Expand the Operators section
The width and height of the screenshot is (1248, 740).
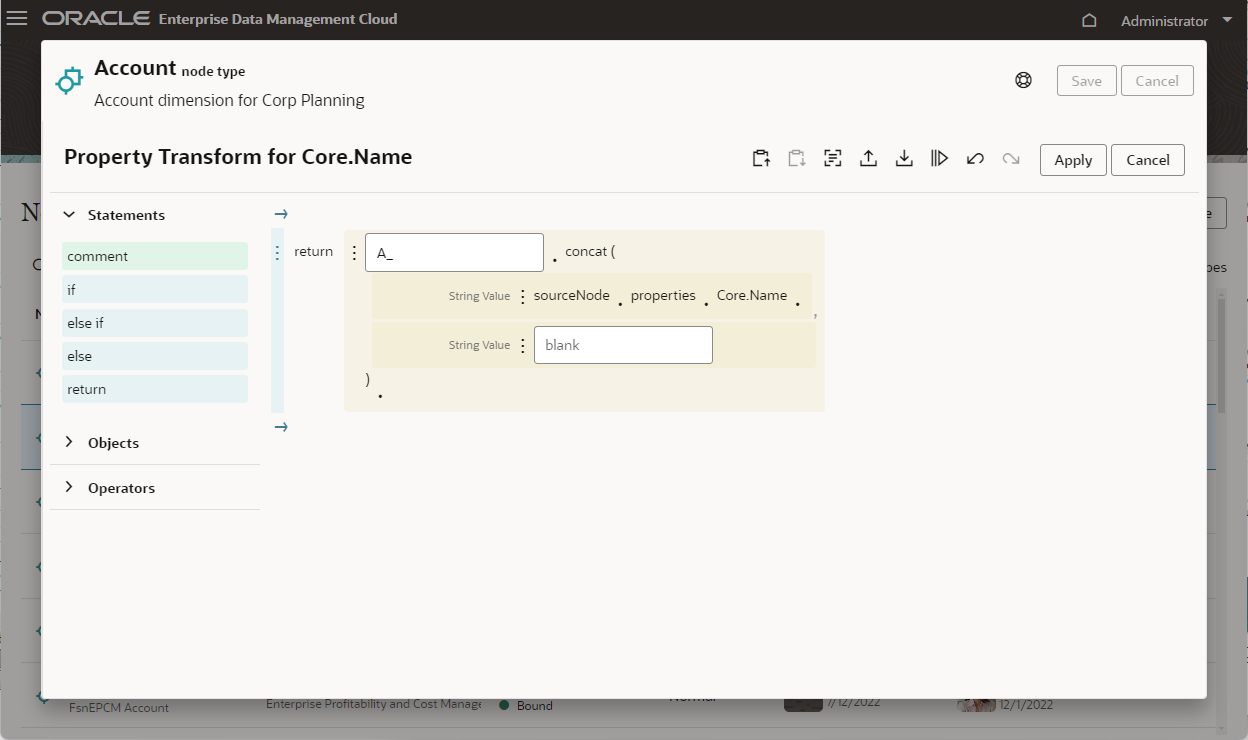[69, 487]
